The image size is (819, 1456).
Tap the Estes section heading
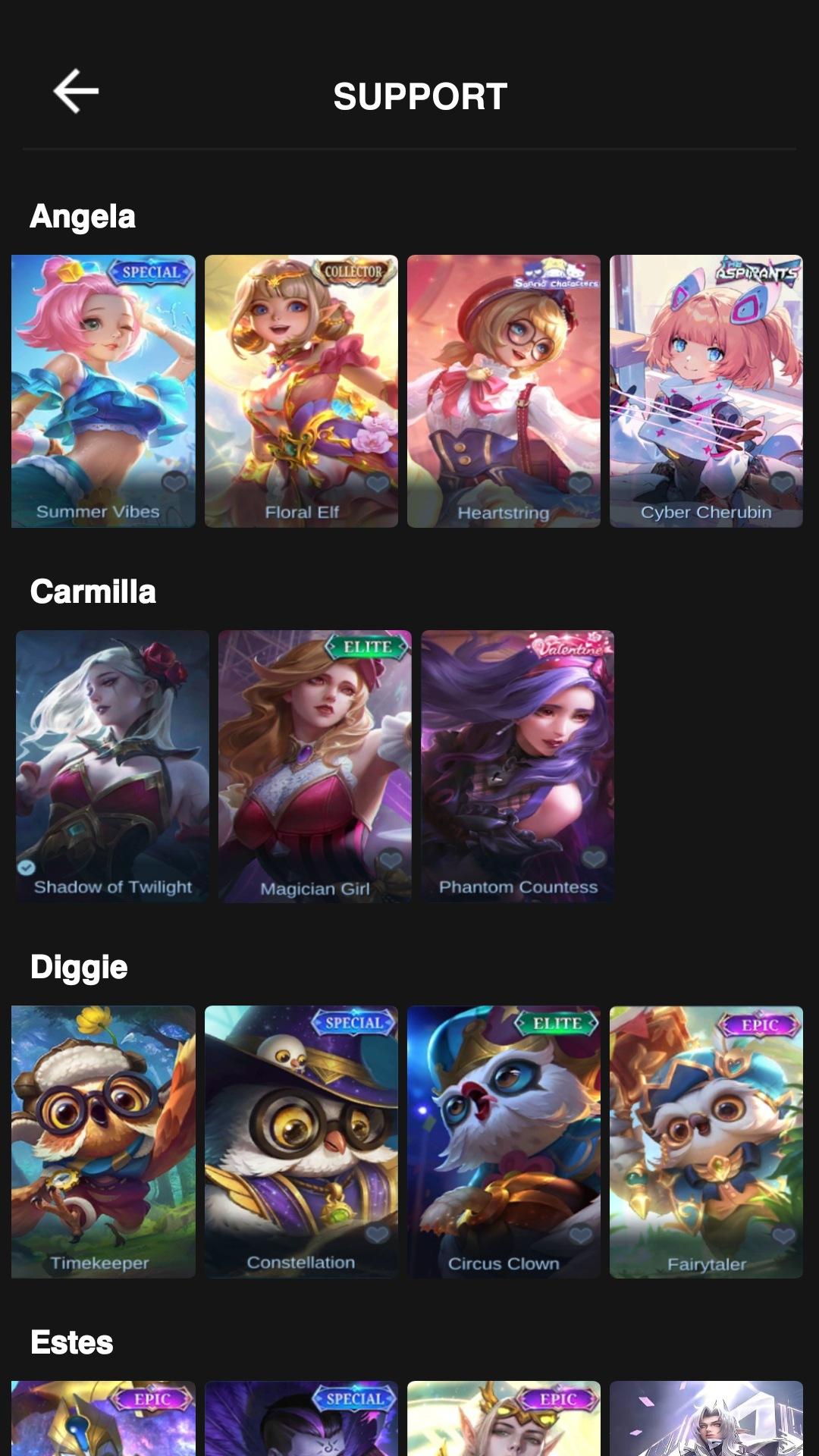tap(72, 1342)
